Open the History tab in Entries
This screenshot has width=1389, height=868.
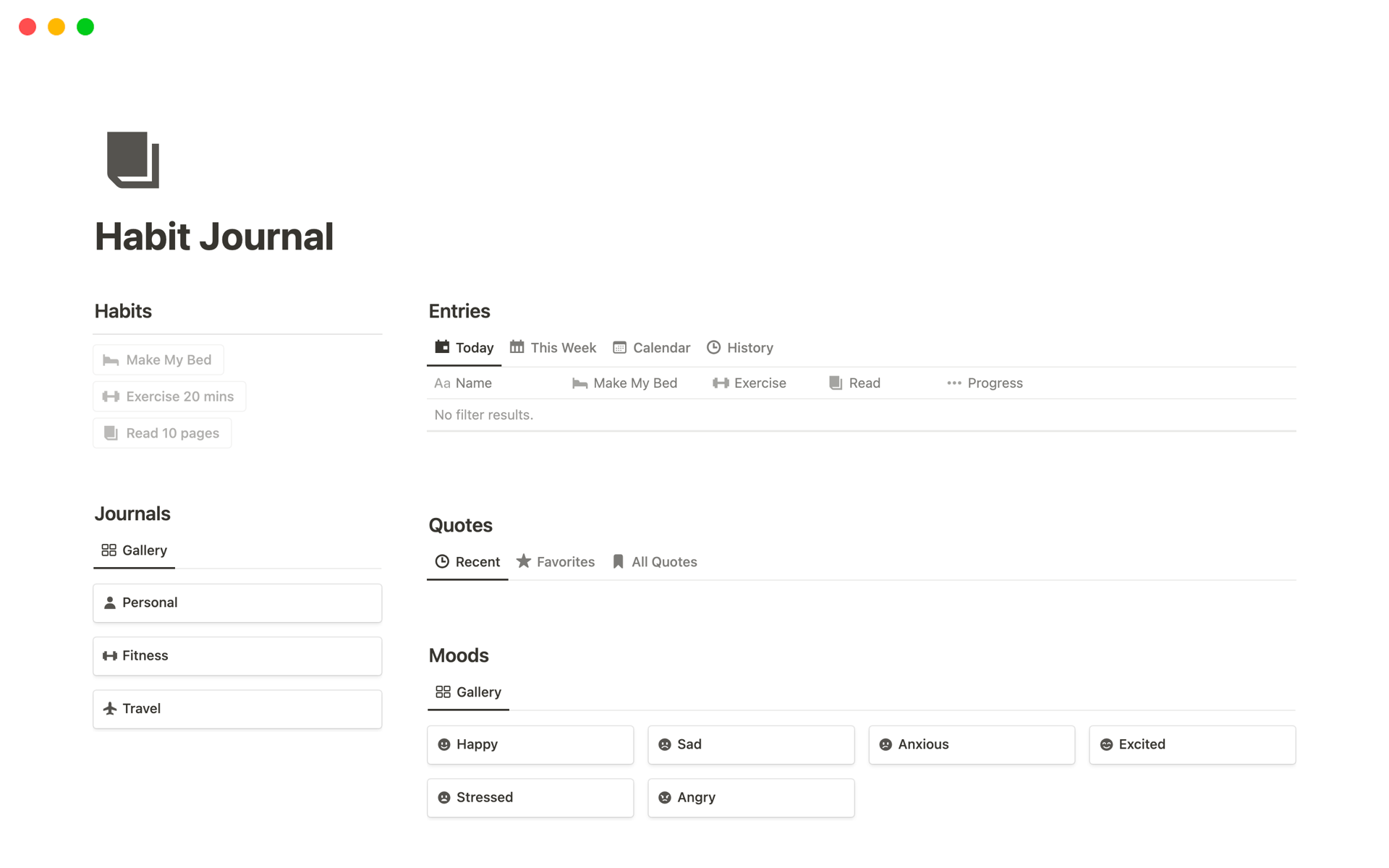pos(740,348)
